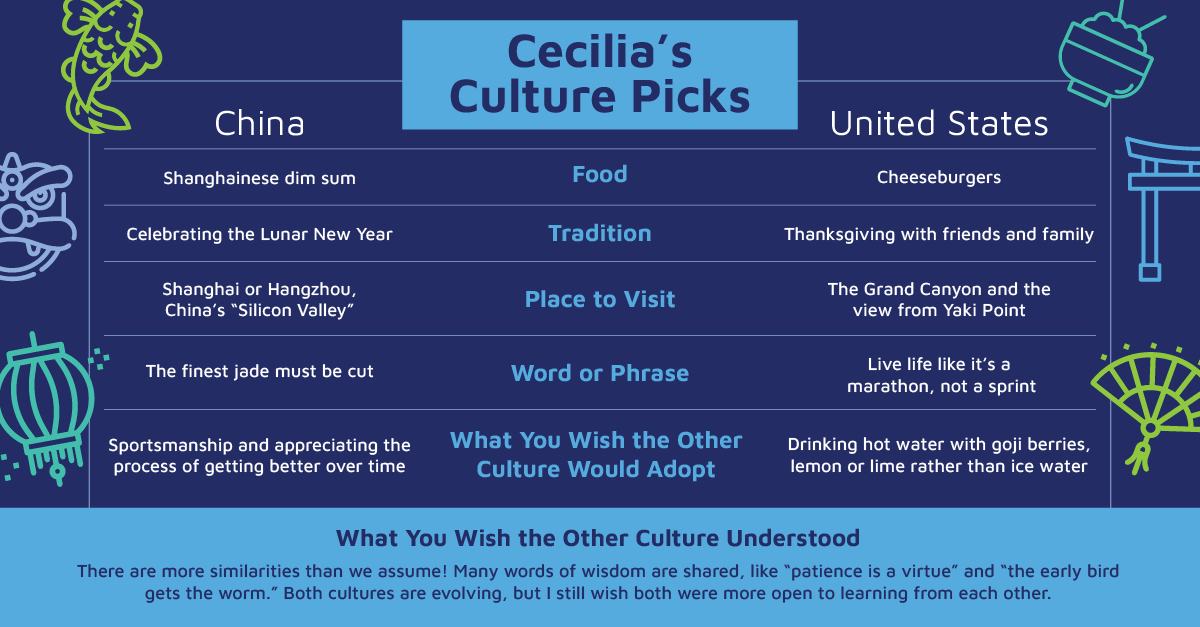This screenshot has width=1200, height=627.
Task: Click Celebrating the Lunar New Year text
Action: pyautogui.click(x=259, y=235)
